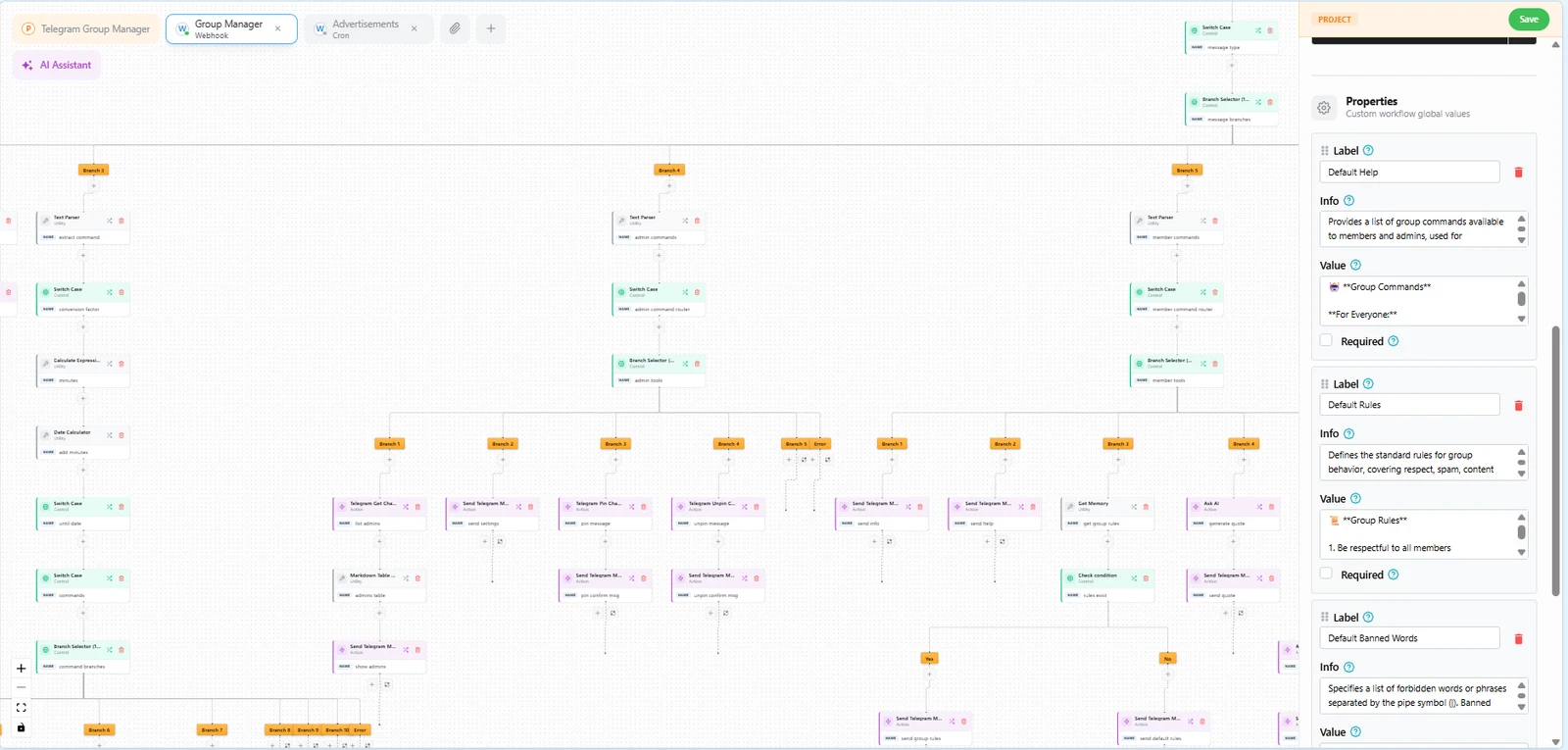Delete the 'extract command' Text Parser node
The height and width of the screenshot is (750, 1568).
(x=122, y=221)
